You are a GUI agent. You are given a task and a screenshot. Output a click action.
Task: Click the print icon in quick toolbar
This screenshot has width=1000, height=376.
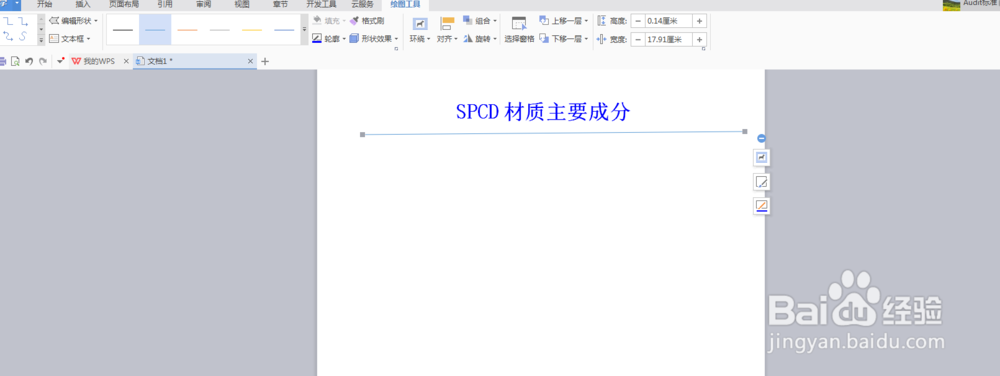pyautogui.click(x=3, y=61)
